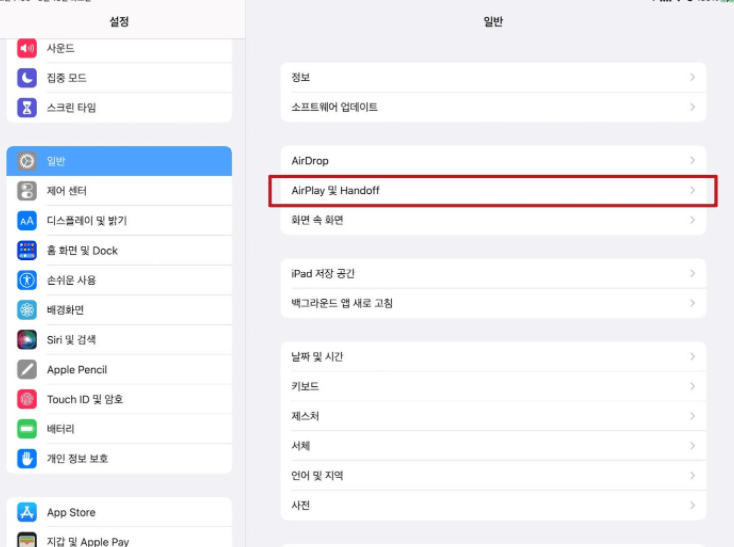Tap chevron on AirPlay 및 Handoff row
This screenshot has height=547, width=734.
pyautogui.click(x=692, y=190)
